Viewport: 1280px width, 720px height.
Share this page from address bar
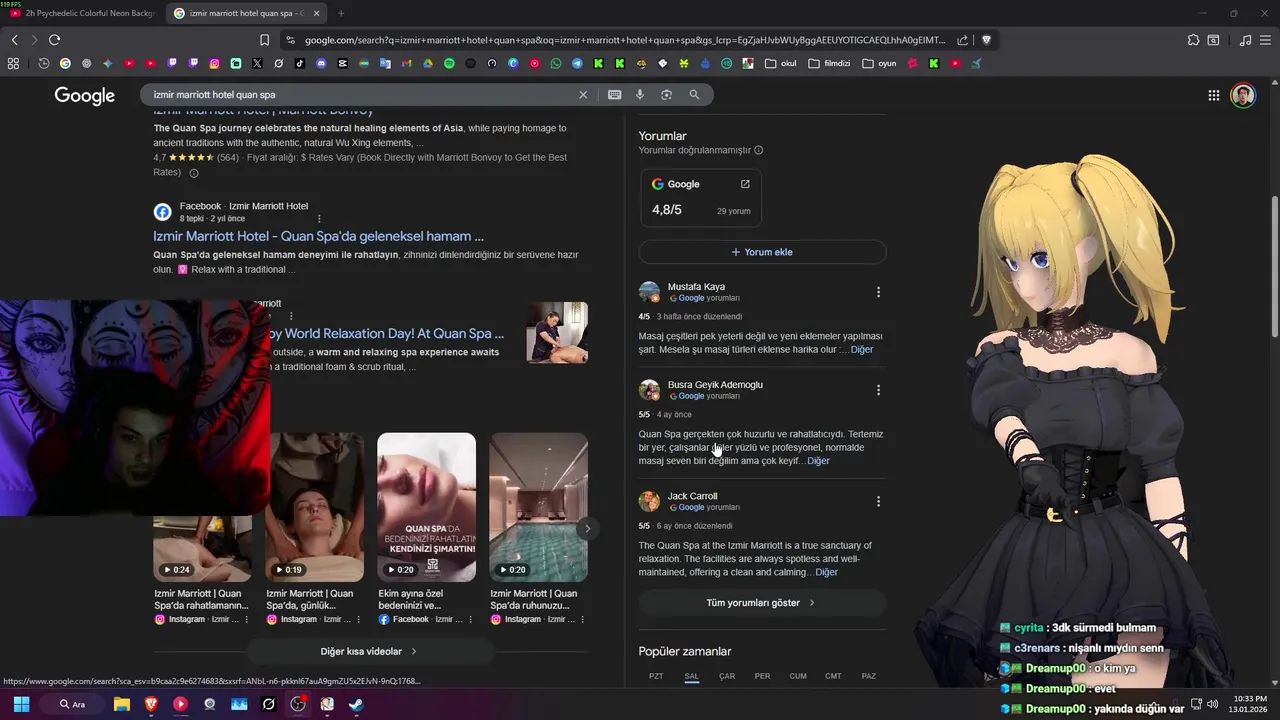pyautogui.click(x=962, y=40)
